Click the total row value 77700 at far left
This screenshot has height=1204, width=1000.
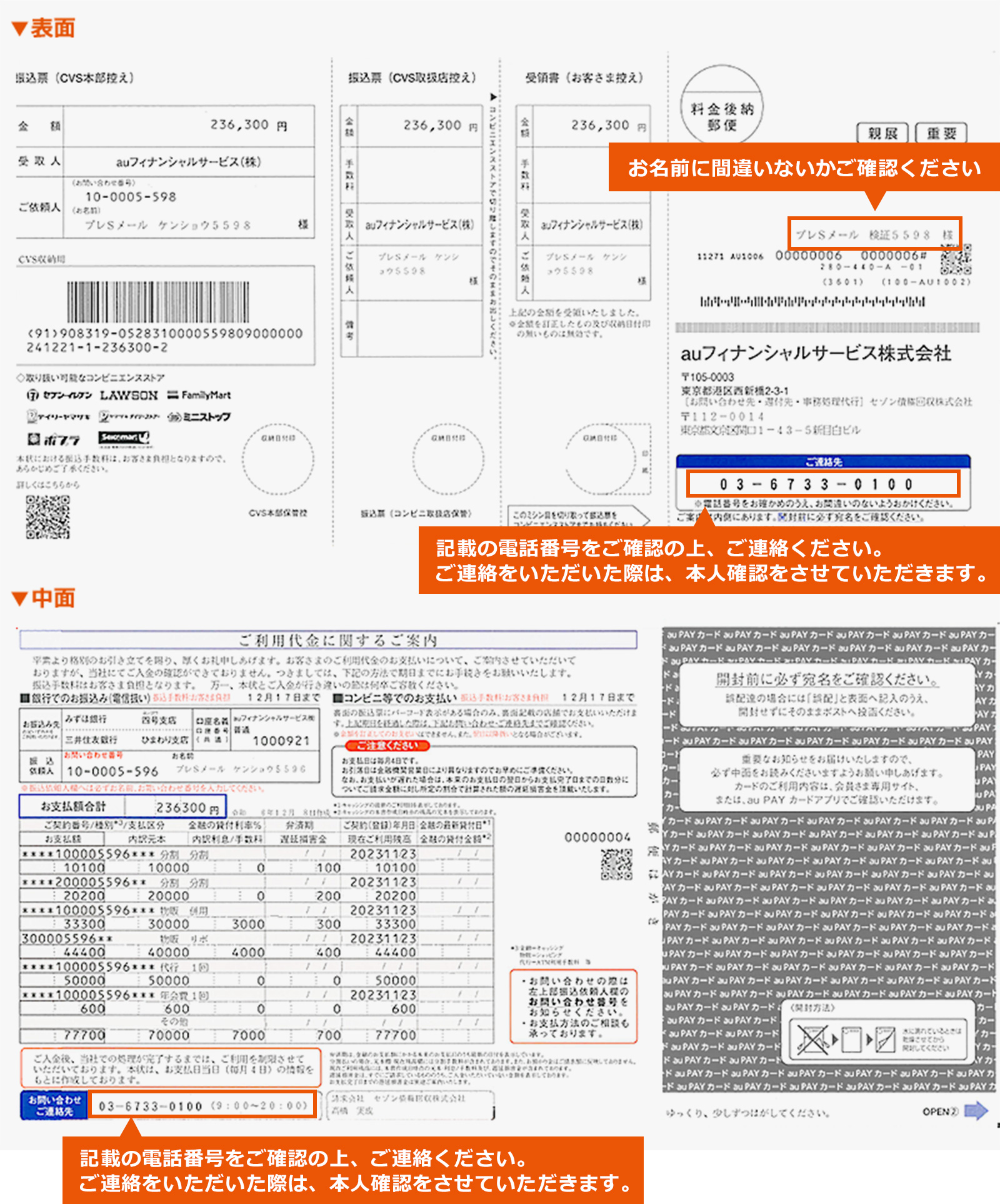tap(84, 1036)
